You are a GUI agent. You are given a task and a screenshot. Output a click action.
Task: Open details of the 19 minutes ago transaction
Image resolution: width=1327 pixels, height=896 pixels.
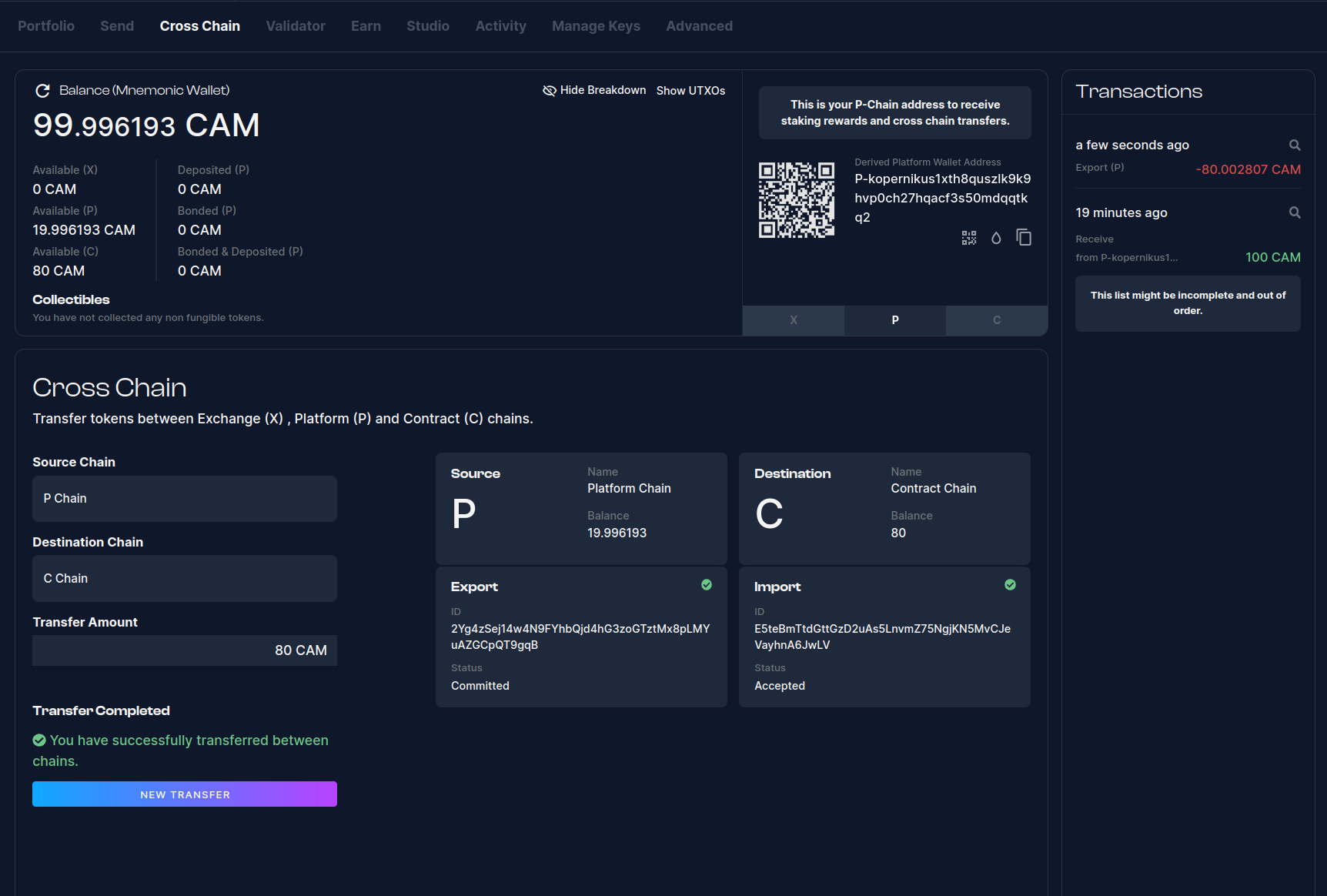tap(1295, 213)
